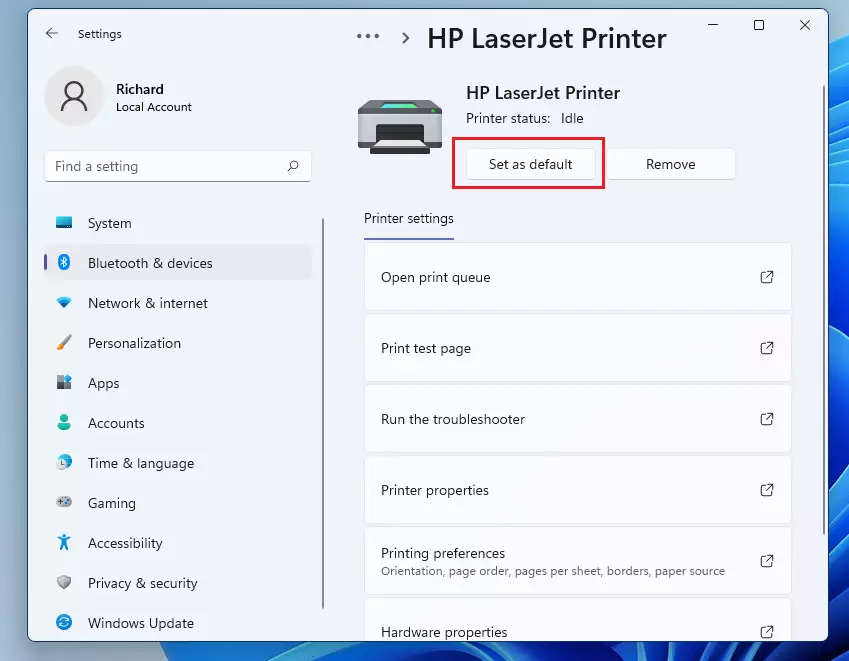The height and width of the screenshot is (661, 849).
Task: Click the Windows Update sync icon
Action: point(64,623)
